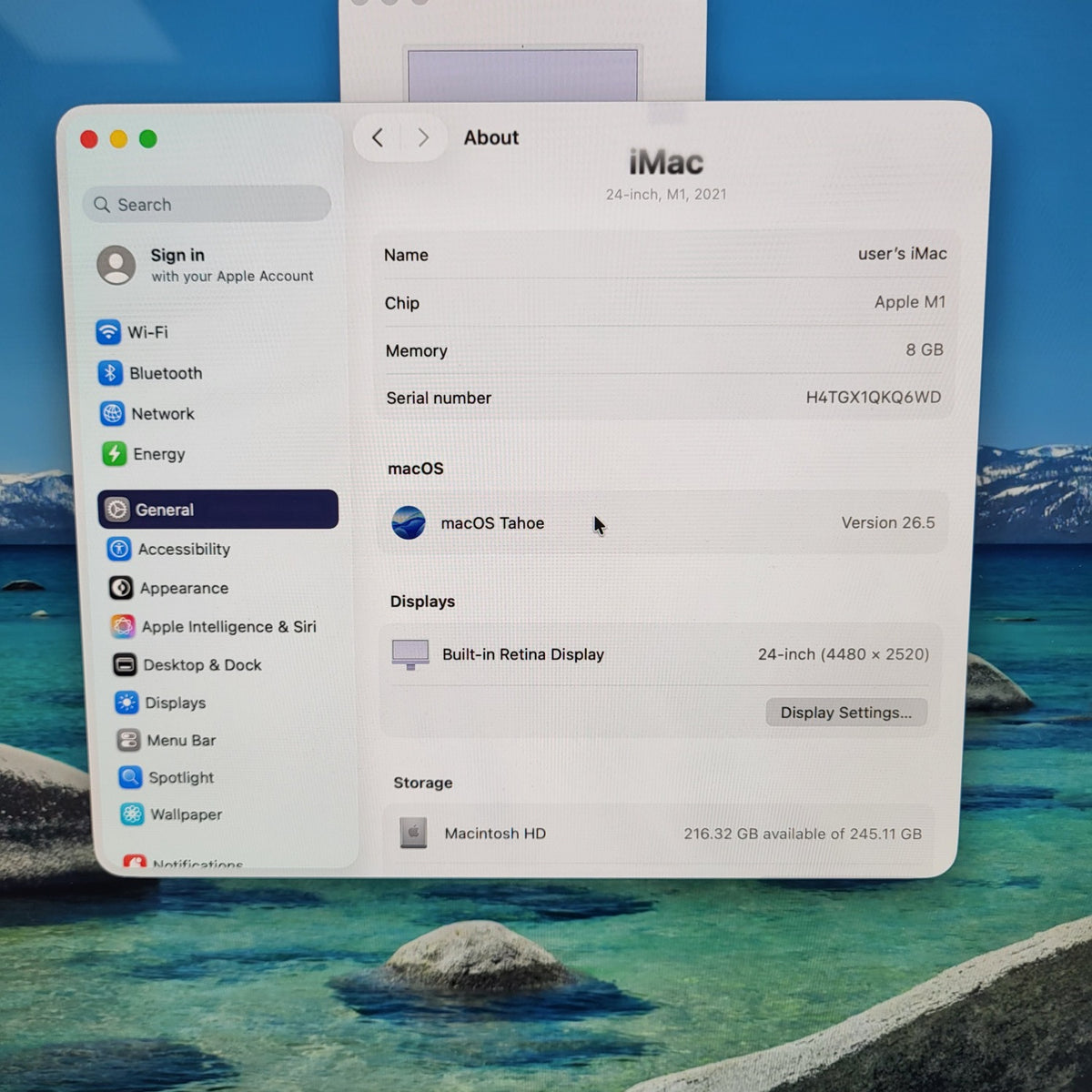Image resolution: width=1092 pixels, height=1092 pixels.
Task: Open Network globe icon settings
Action: point(112,414)
